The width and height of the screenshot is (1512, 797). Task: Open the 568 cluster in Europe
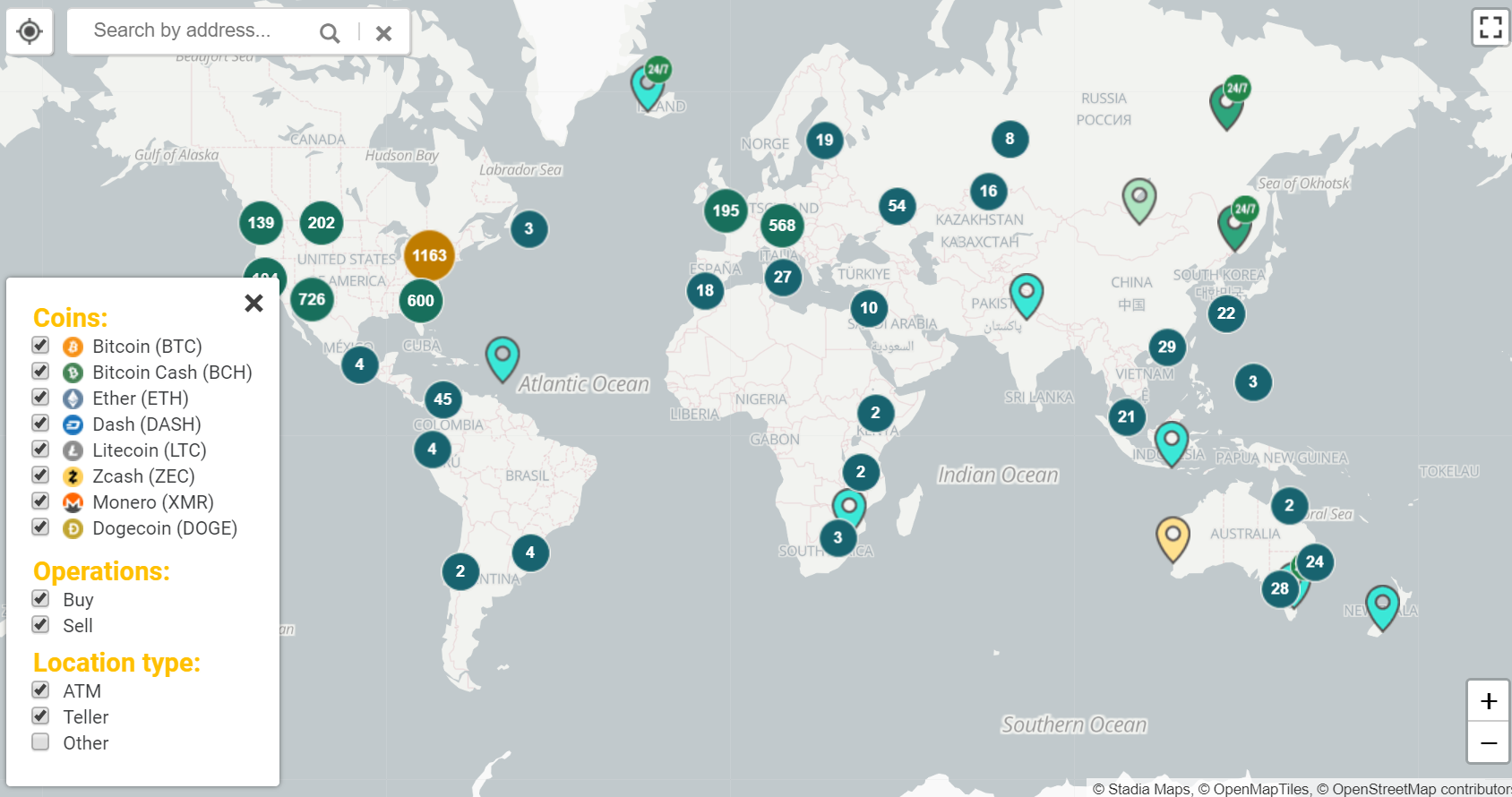click(782, 226)
